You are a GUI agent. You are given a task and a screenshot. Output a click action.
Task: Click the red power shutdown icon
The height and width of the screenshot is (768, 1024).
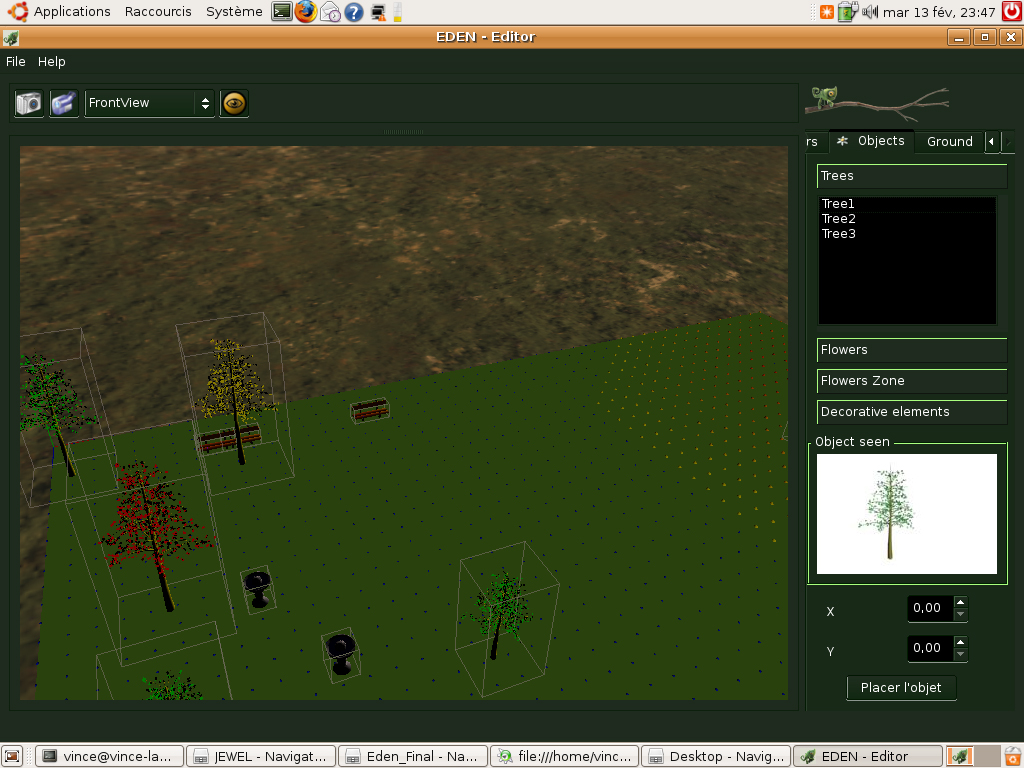[x=1012, y=12]
